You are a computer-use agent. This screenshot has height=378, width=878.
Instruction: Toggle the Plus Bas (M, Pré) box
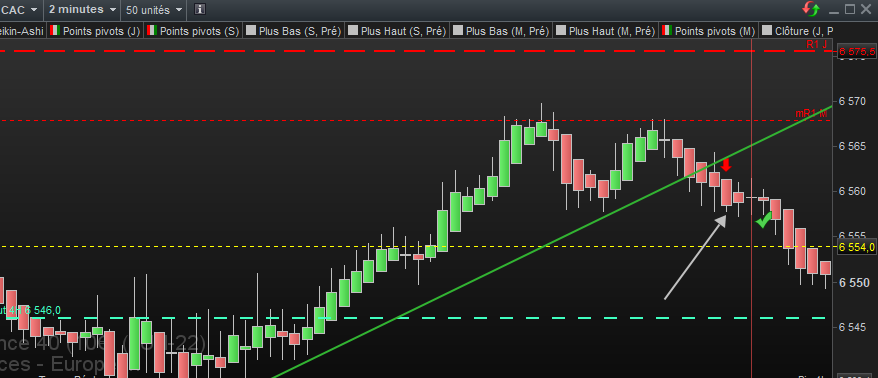pyautogui.click(x=457, y=31)
